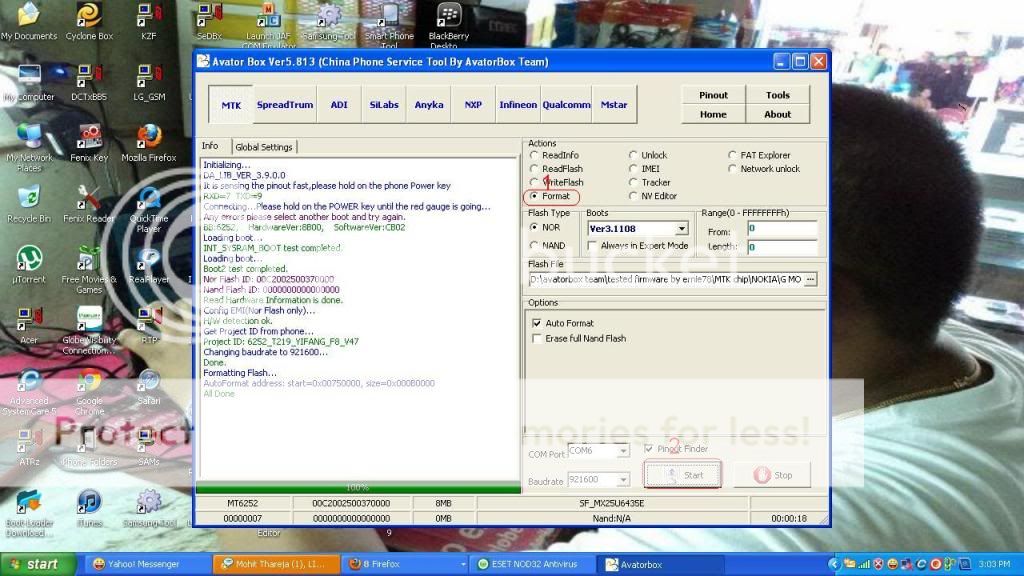Enable the Erase full Nand Flash checkbox

tap(537, 339)
